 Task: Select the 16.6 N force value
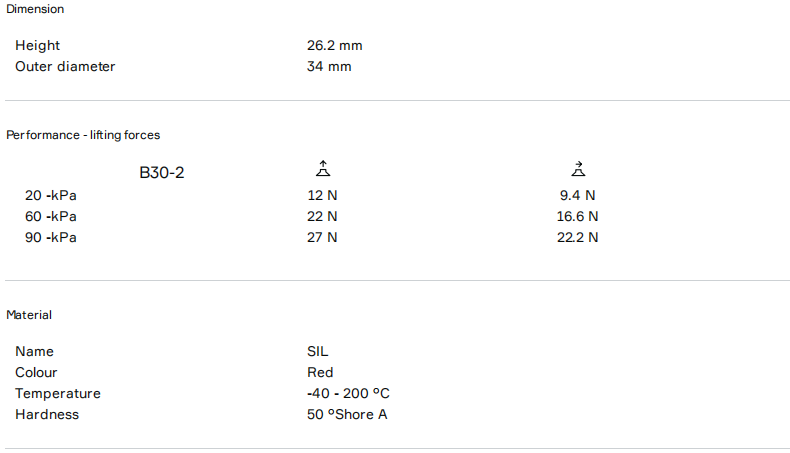[577, 217]
